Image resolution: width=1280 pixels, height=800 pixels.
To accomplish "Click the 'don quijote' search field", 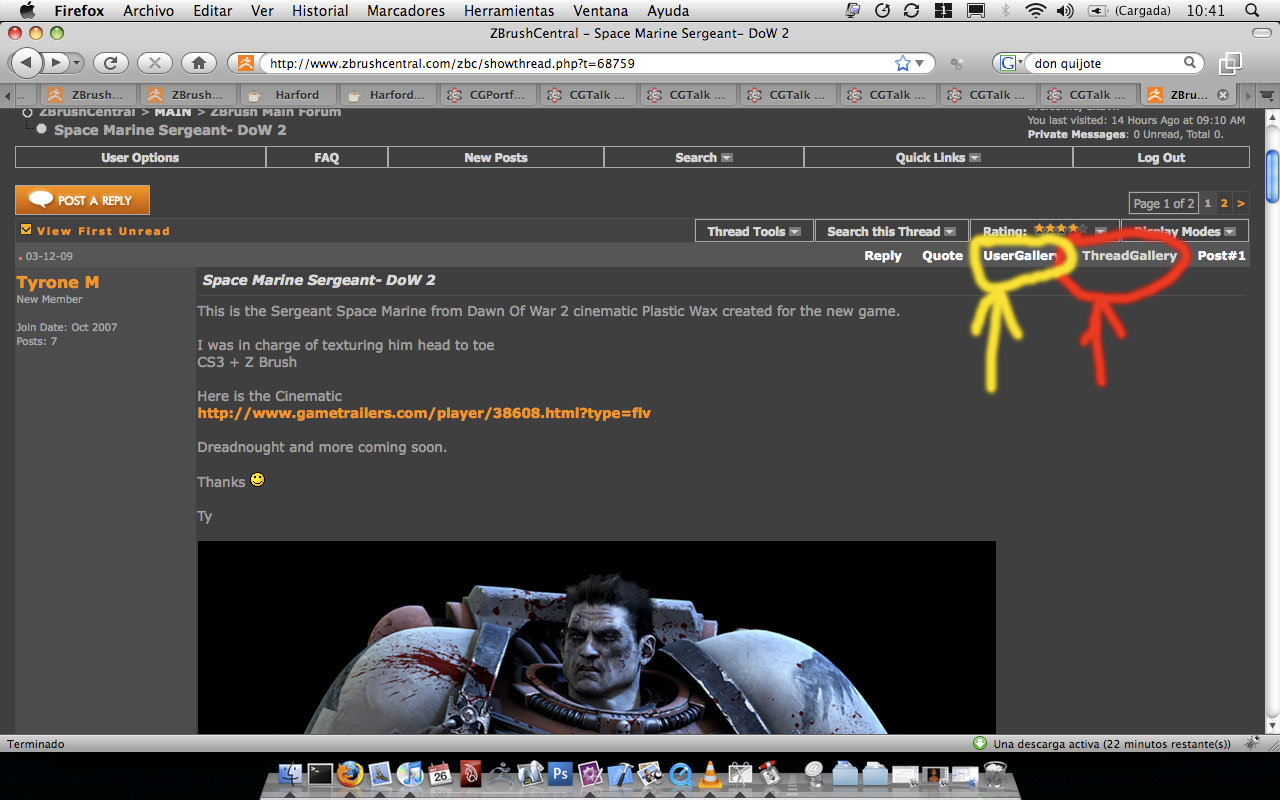I will [x=1105, y=63].
